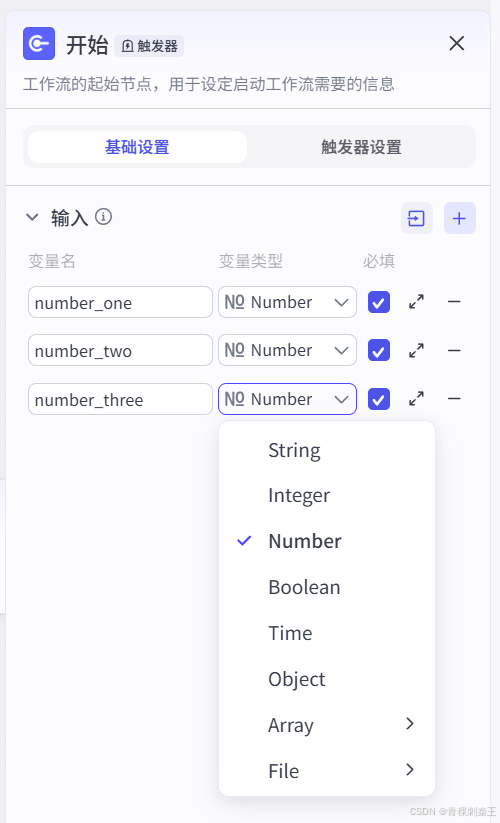Click the 变量类型 column header
The height and width of the screenshot is (823, 500).
click(251, 260)
